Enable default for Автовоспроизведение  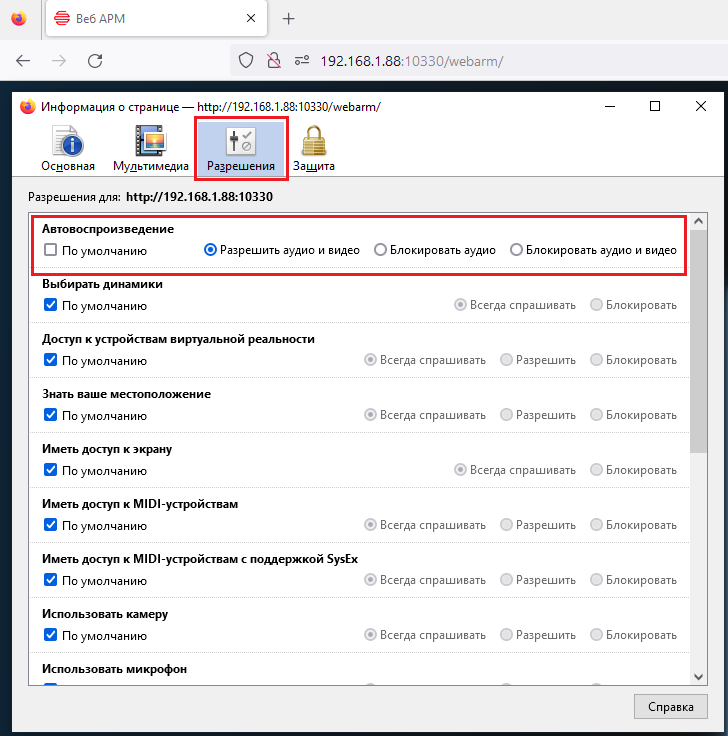pyautogui.click(x=50, y=250)
